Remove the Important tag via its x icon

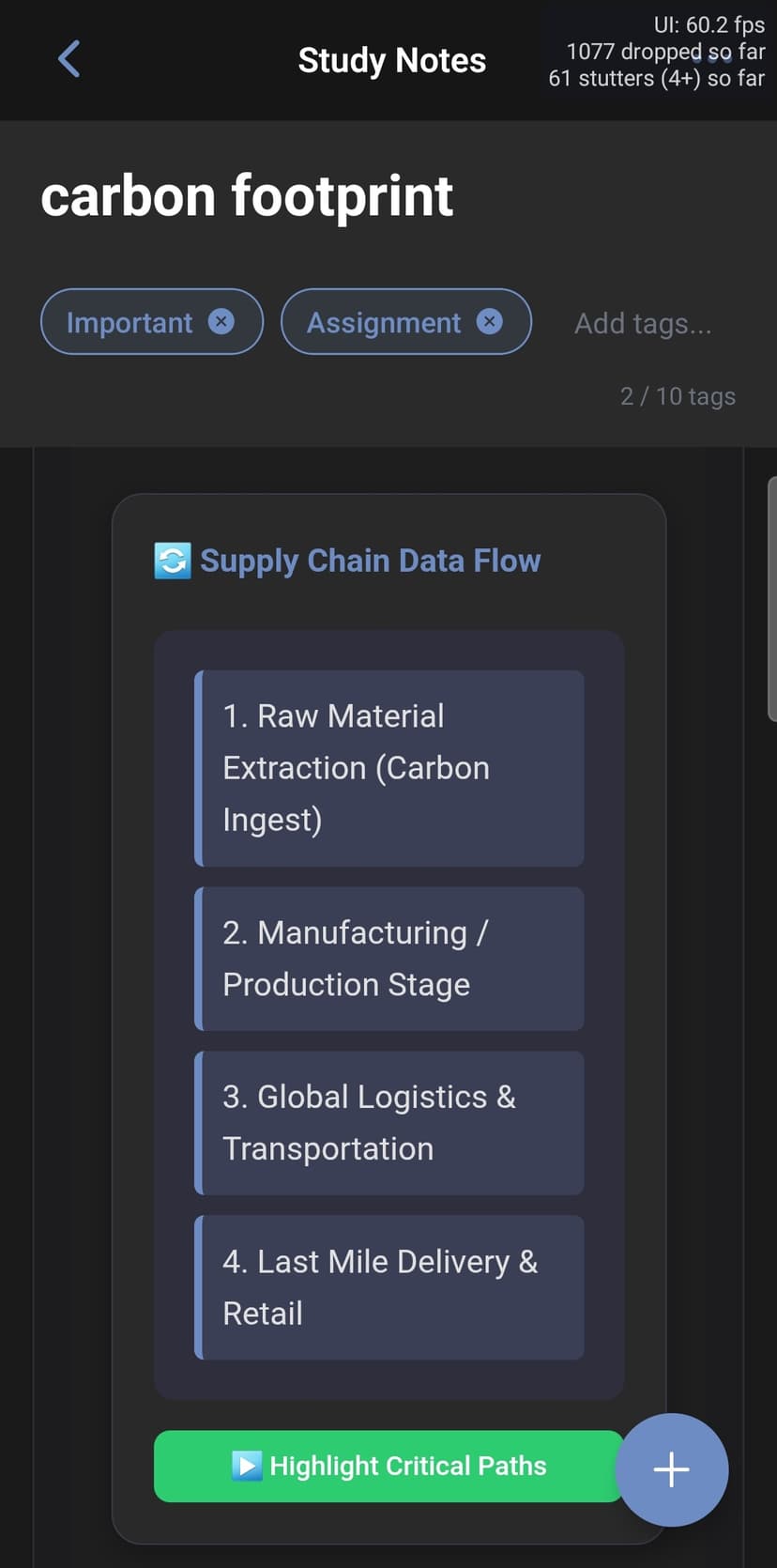[221, 322]
